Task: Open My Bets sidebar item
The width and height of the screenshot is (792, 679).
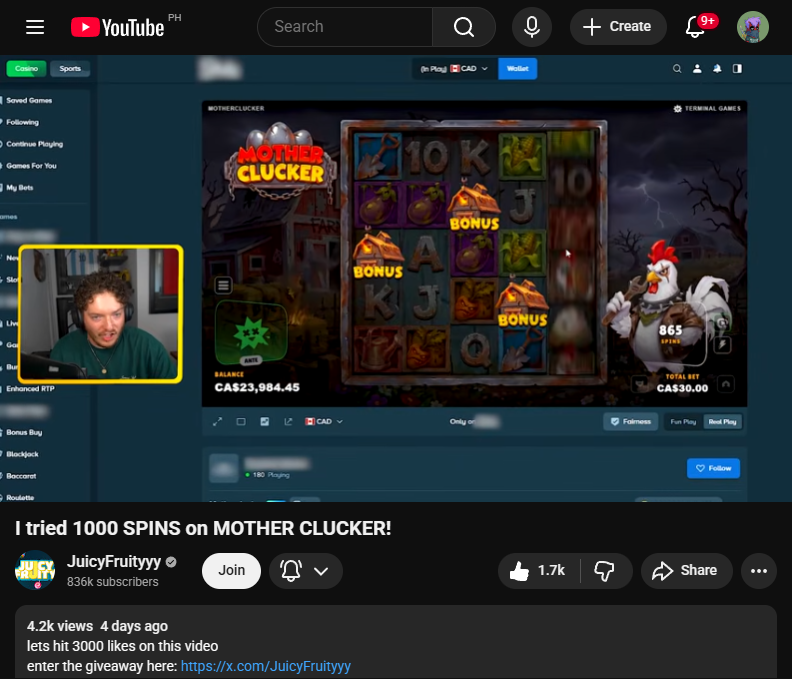Action: (19, 187)
